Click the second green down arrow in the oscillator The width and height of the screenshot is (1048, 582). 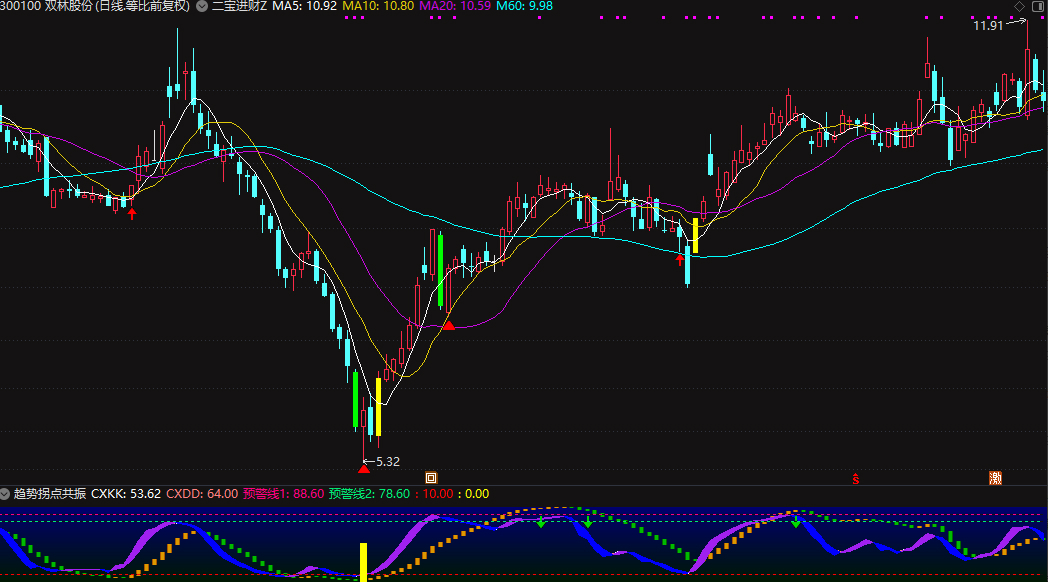(x=587, y=522)
